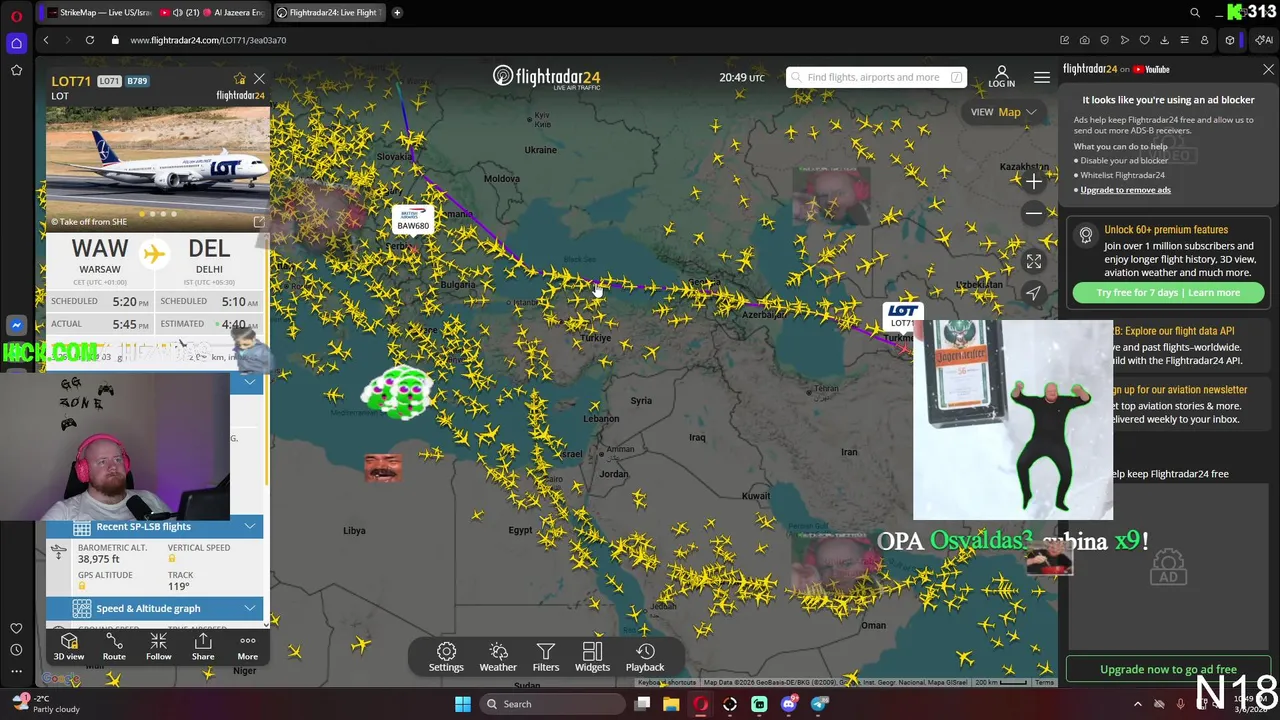Open weather widget showing -2°C
The image size is (1280, 720).
pos(46,704)
